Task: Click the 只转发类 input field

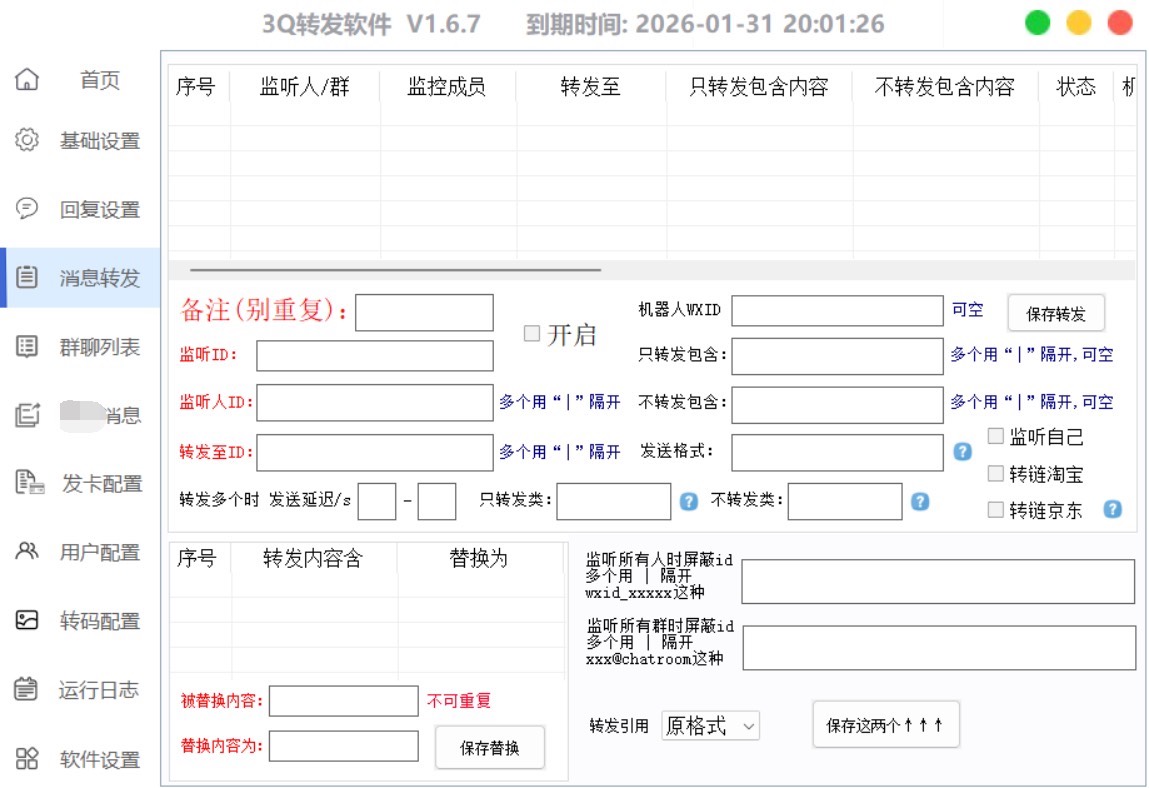Action: point(613,501)
